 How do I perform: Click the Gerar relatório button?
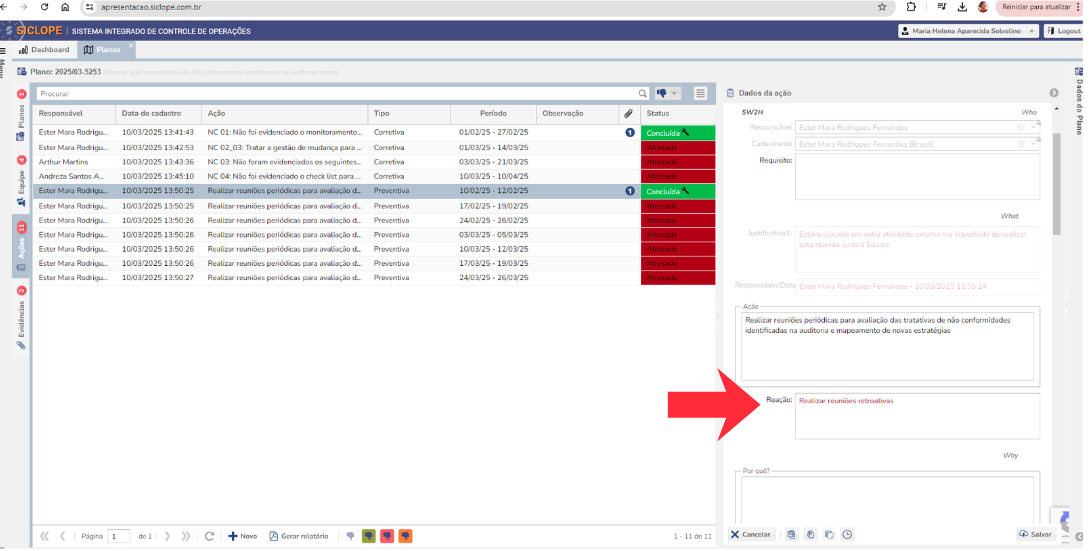(x=299, y=536)
